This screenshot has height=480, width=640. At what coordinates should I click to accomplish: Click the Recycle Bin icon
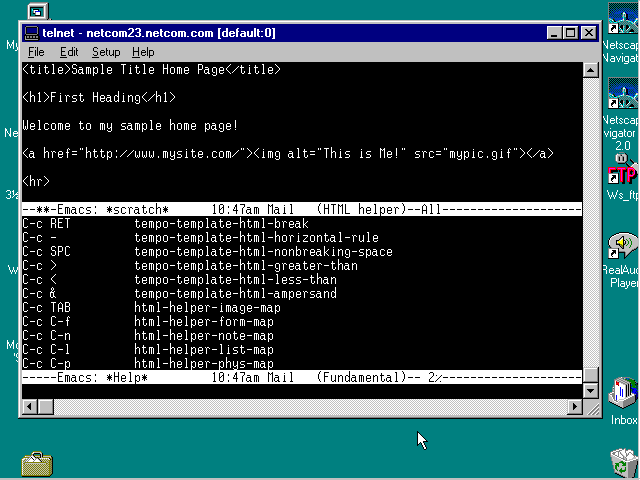[x=623, y=462]
